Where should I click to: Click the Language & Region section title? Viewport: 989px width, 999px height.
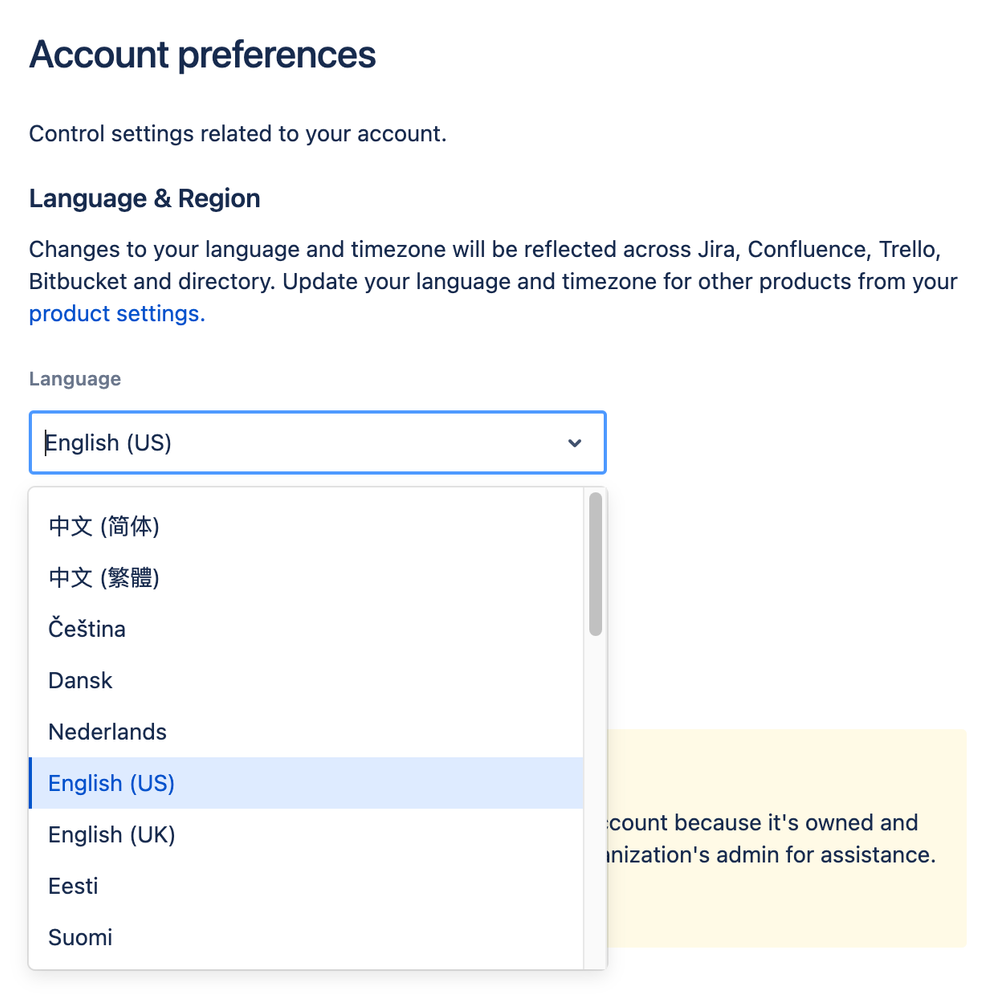[x=144, y=198]
